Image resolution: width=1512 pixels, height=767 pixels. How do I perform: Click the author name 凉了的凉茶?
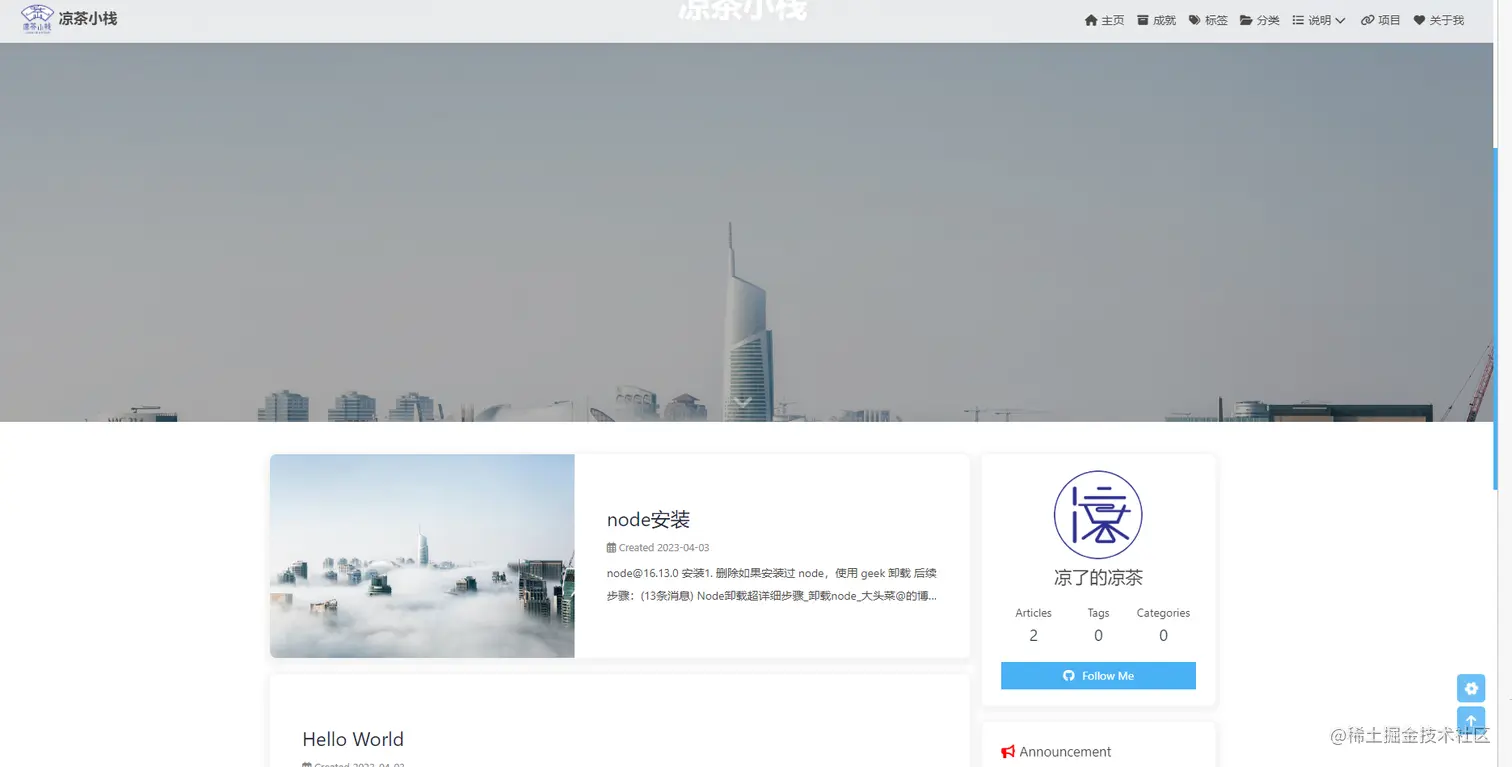(1098, 578)
